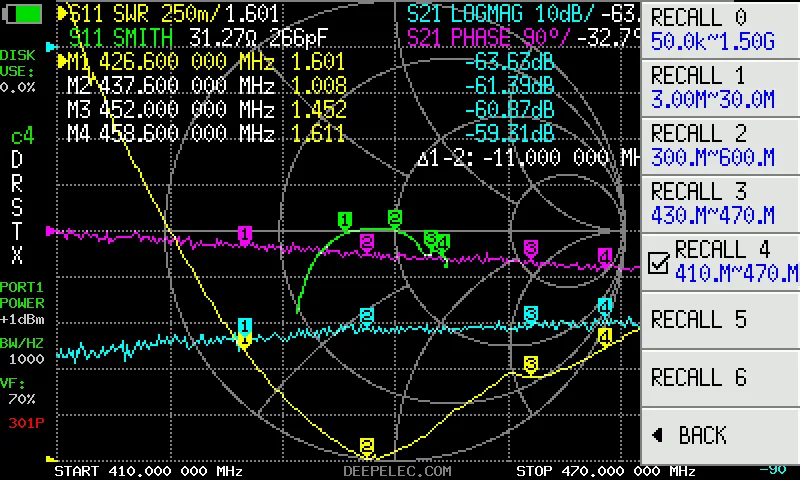Tap the START 410.000 000 MHz frequency
The height and width of the screenshot is (480, 800).
pyautogui.click(x=148, y=471)
